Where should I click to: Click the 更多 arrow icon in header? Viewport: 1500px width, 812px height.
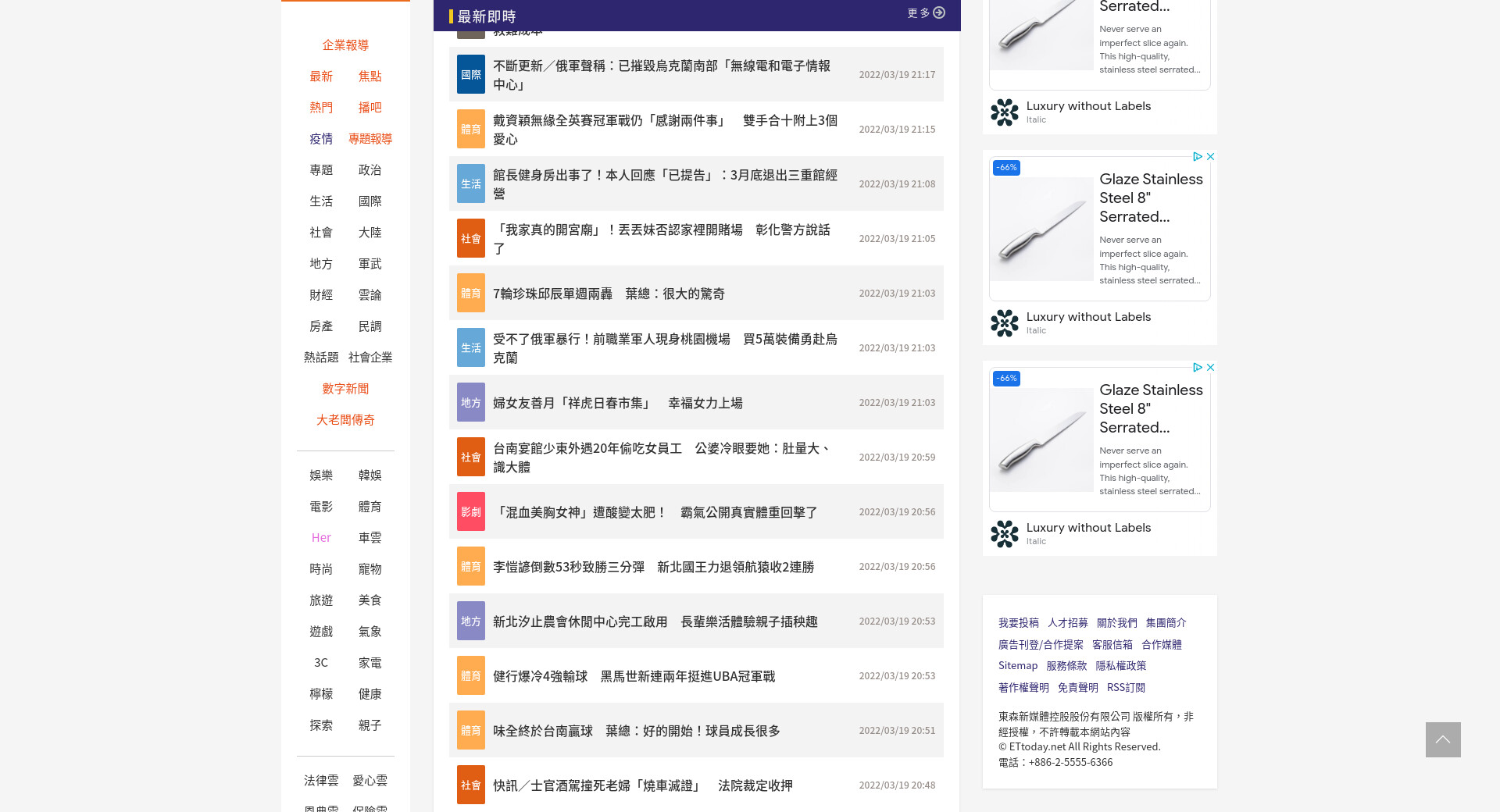939,13
